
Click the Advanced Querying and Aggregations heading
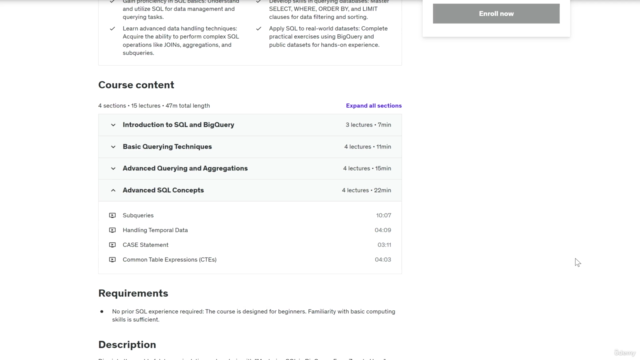click(x=185, y=168)
